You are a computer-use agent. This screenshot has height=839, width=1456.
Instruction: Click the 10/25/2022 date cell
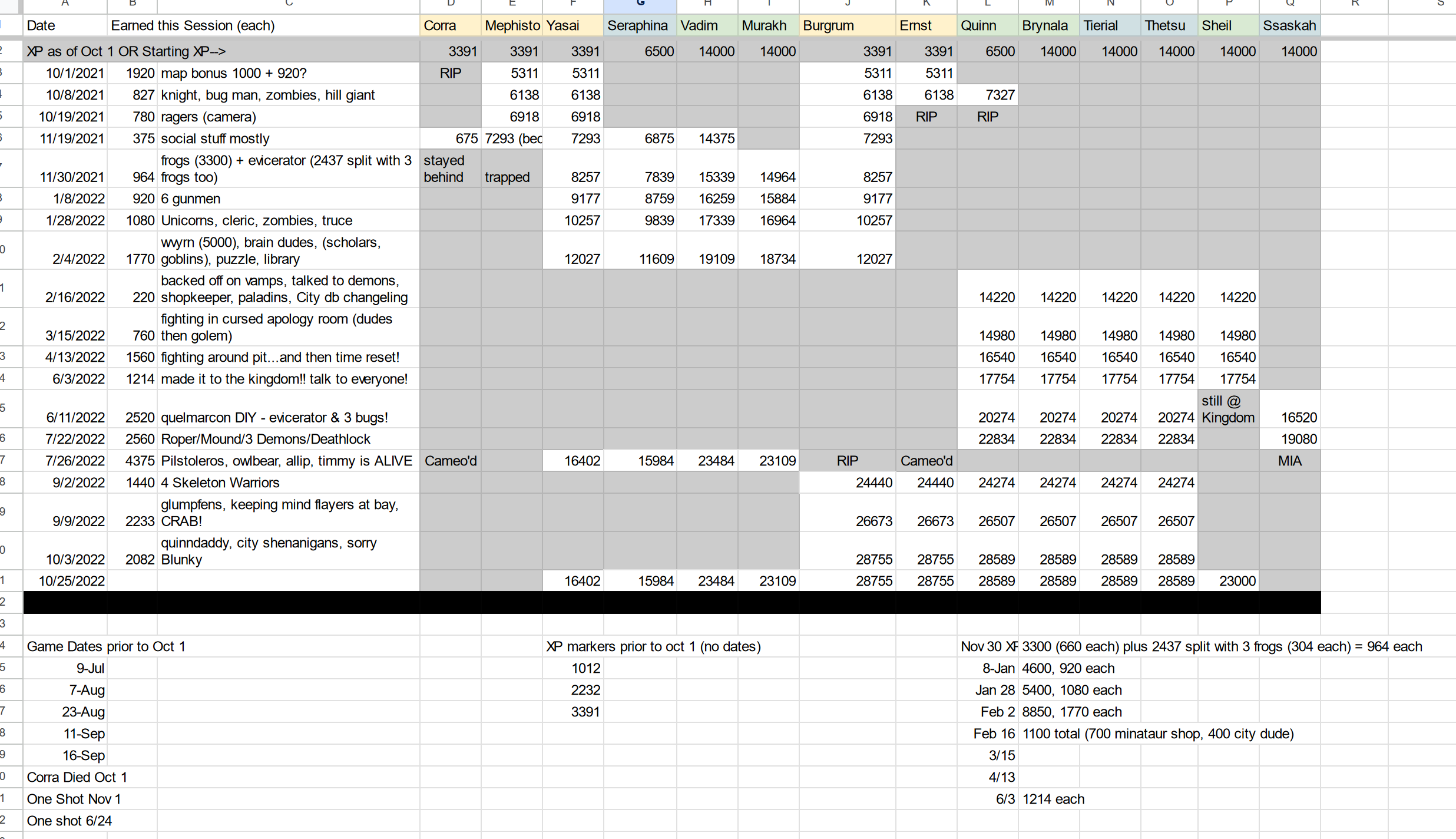click(65, 582)
